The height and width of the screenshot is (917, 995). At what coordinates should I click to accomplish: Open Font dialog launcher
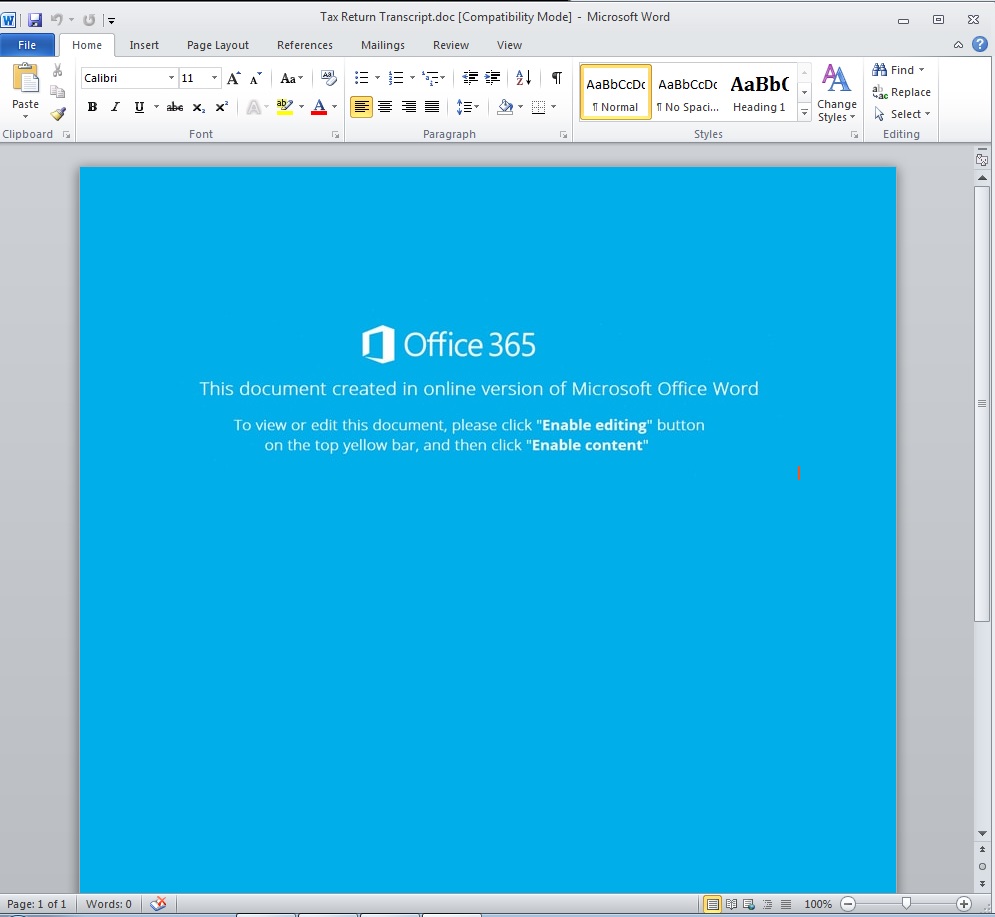pyautogui.click(x=335, y=135)
